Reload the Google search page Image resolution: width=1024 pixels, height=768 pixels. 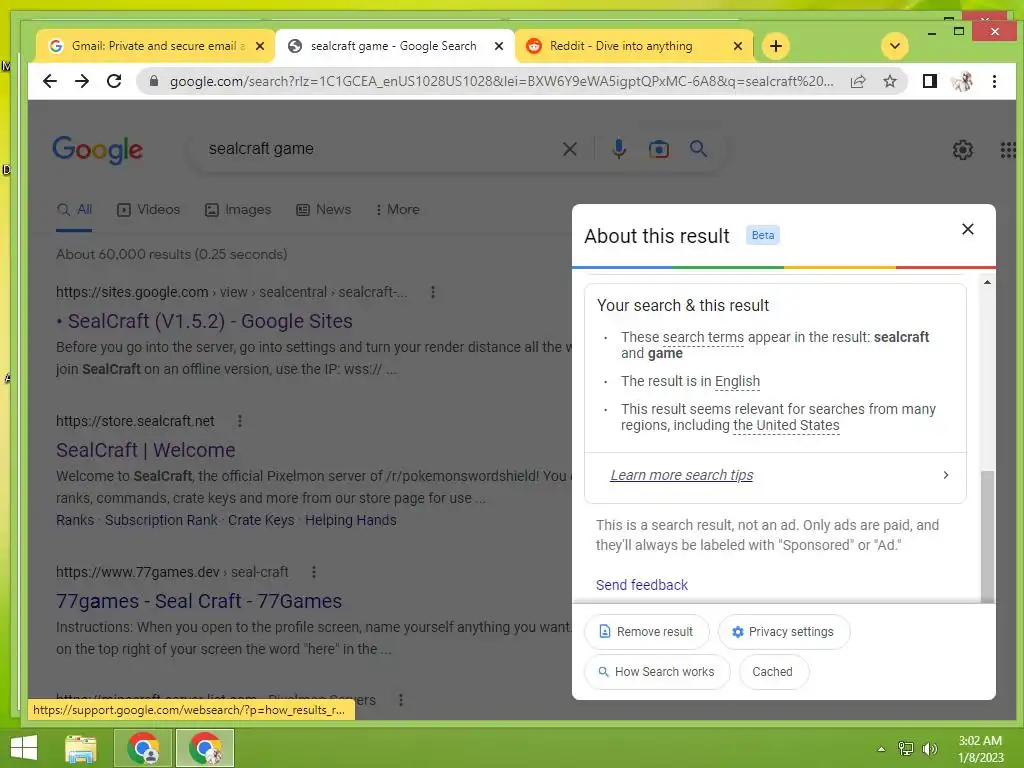point(114,81)
